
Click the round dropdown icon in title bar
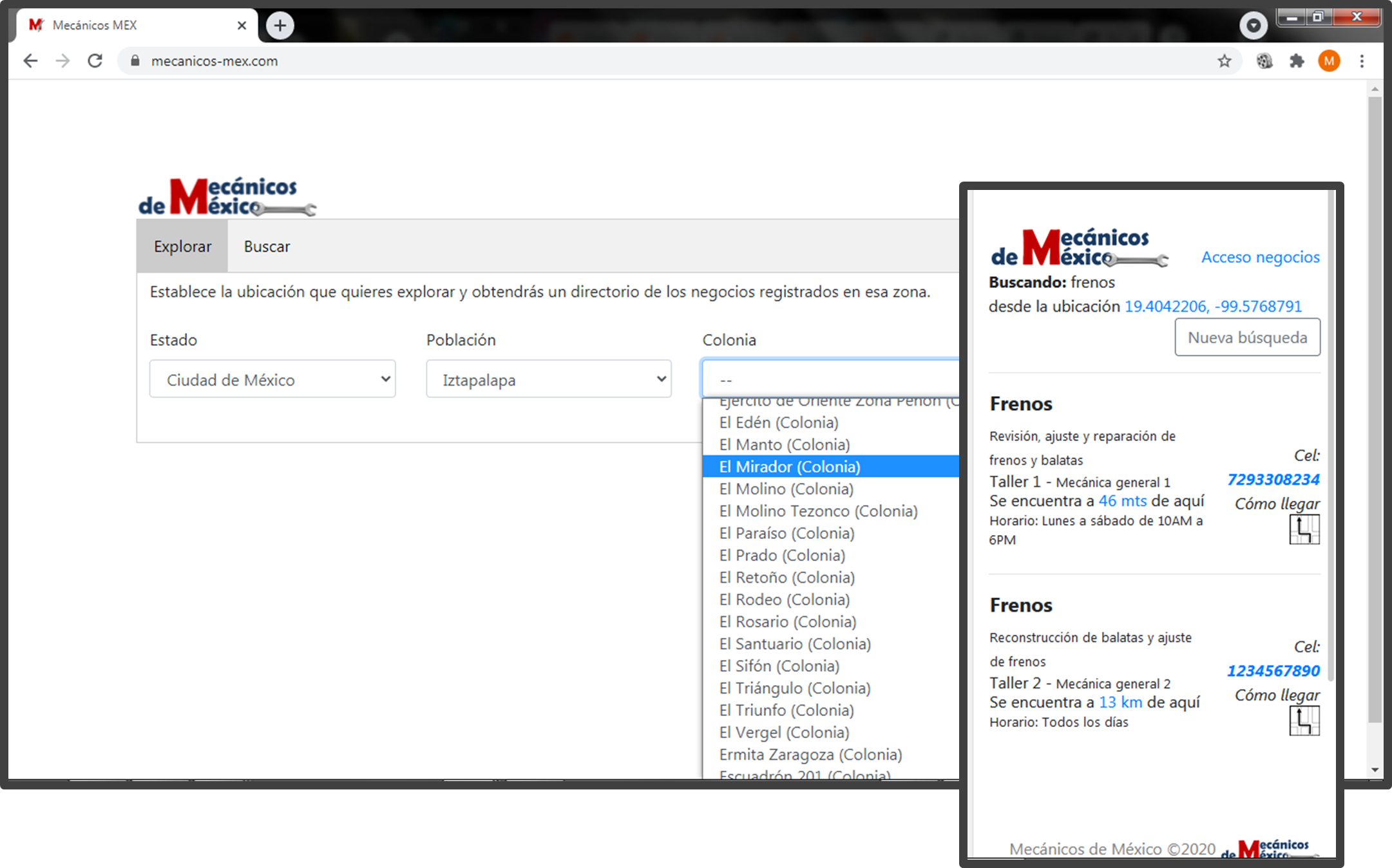click(x=1253, y=26)
